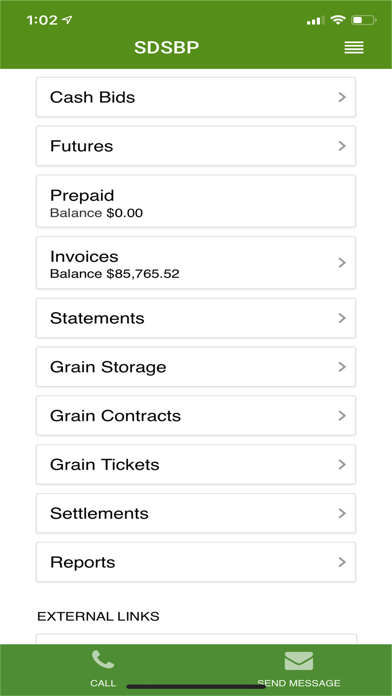Open the Grain Contracts menu item
Viewport: 392px width, 696px height.
(196, 415)
